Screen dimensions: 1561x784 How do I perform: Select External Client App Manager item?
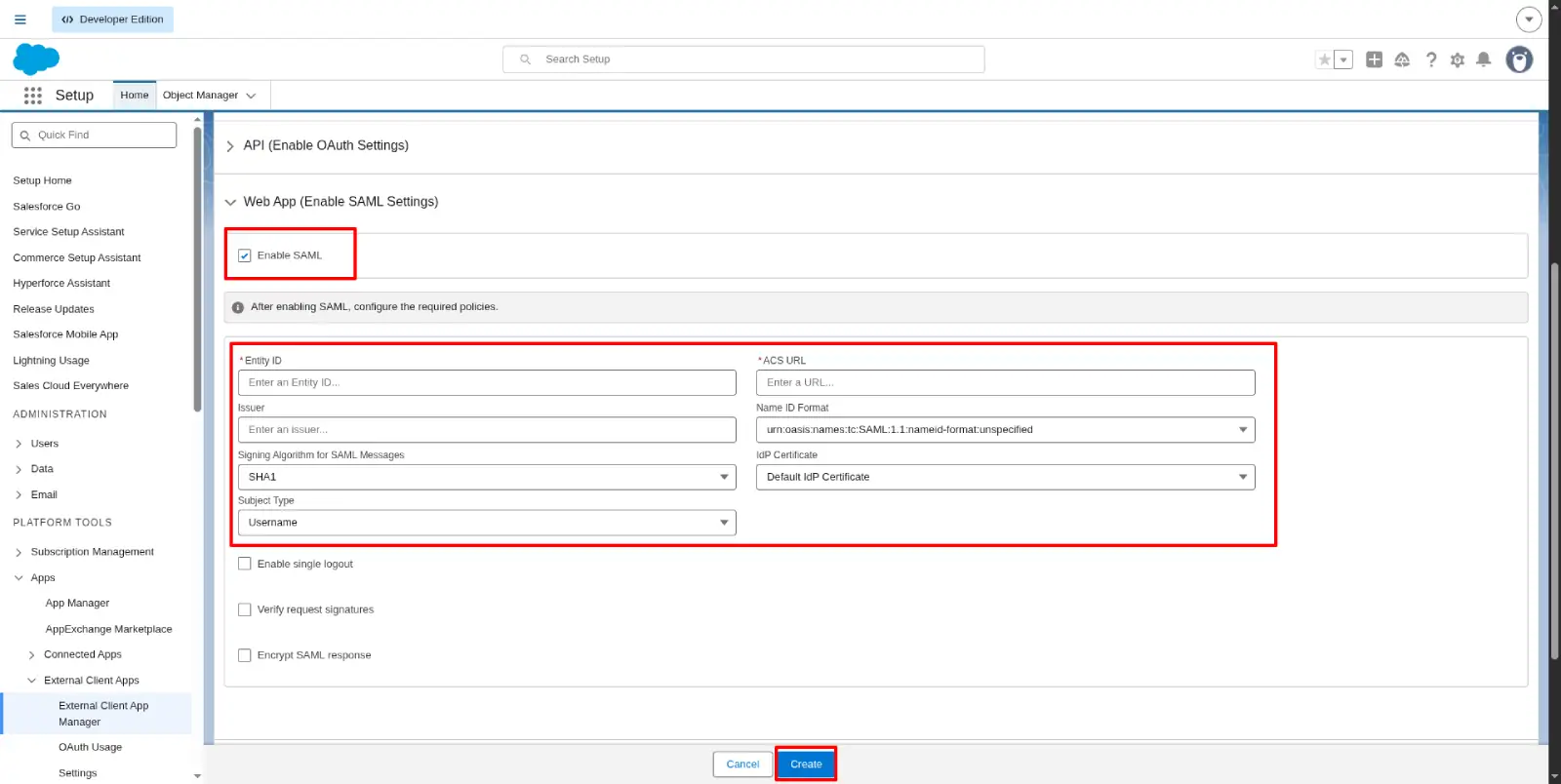click(98, 714)
